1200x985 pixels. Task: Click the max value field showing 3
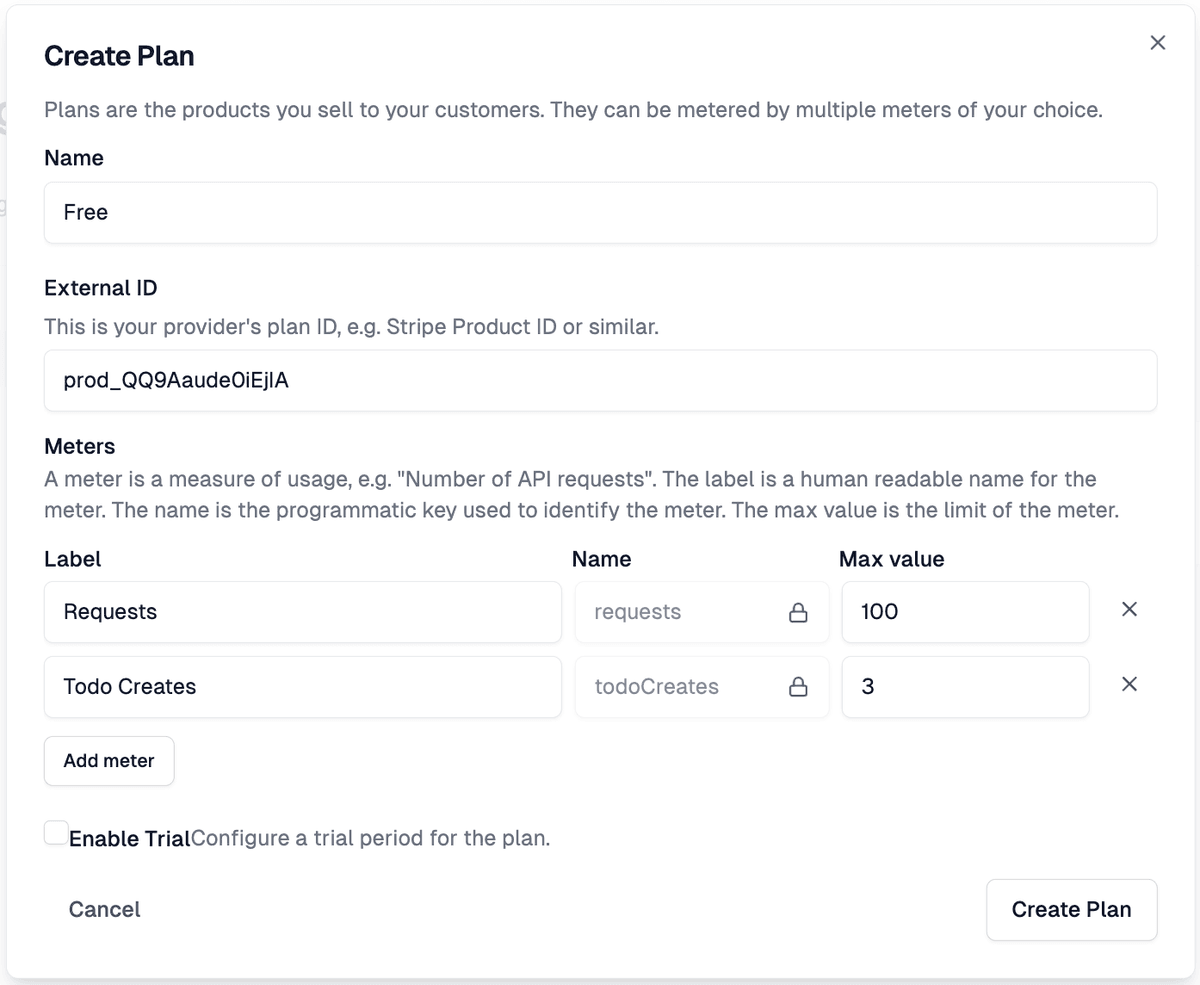[960, 687]
